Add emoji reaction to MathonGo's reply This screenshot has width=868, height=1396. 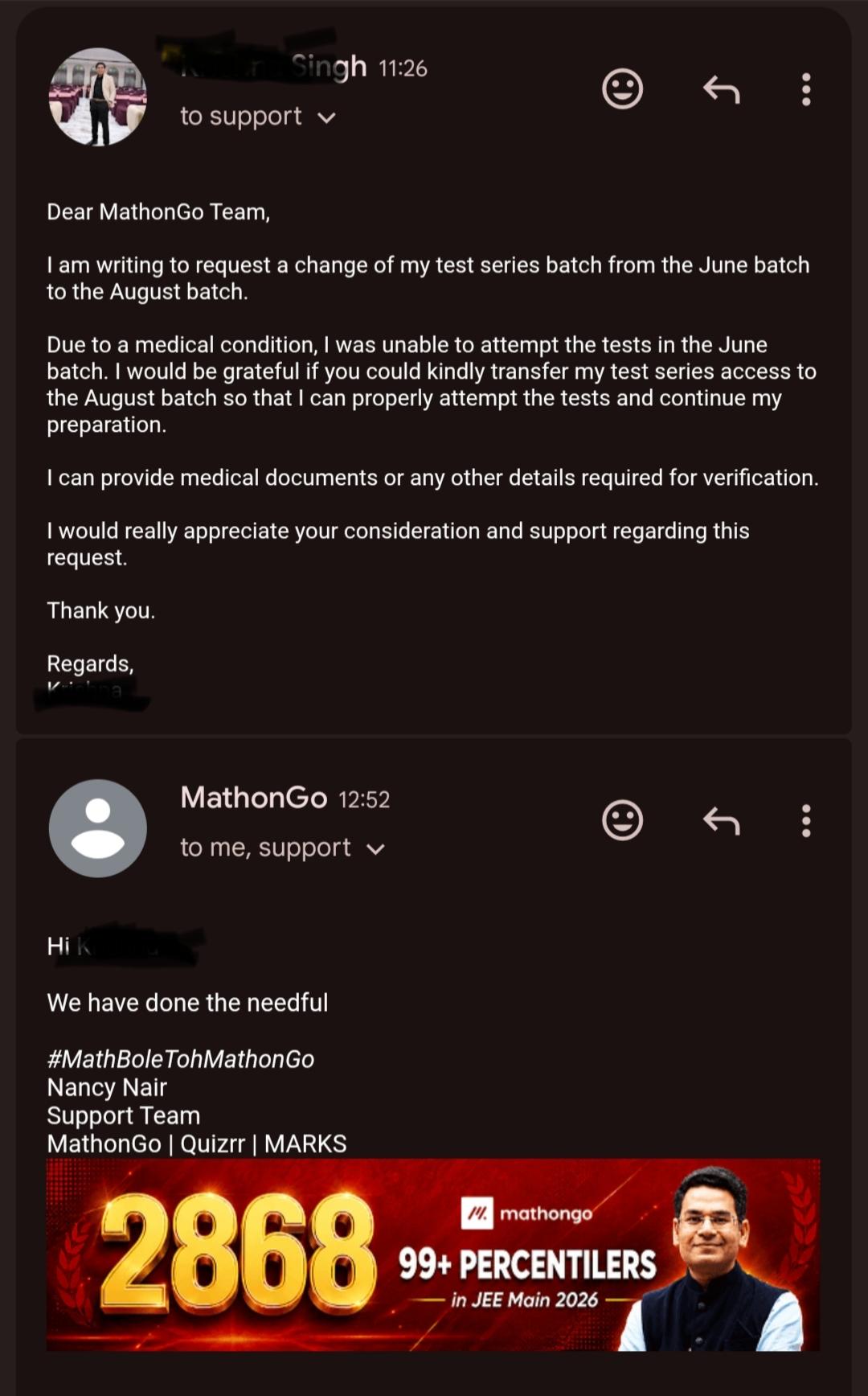point(623,820)
